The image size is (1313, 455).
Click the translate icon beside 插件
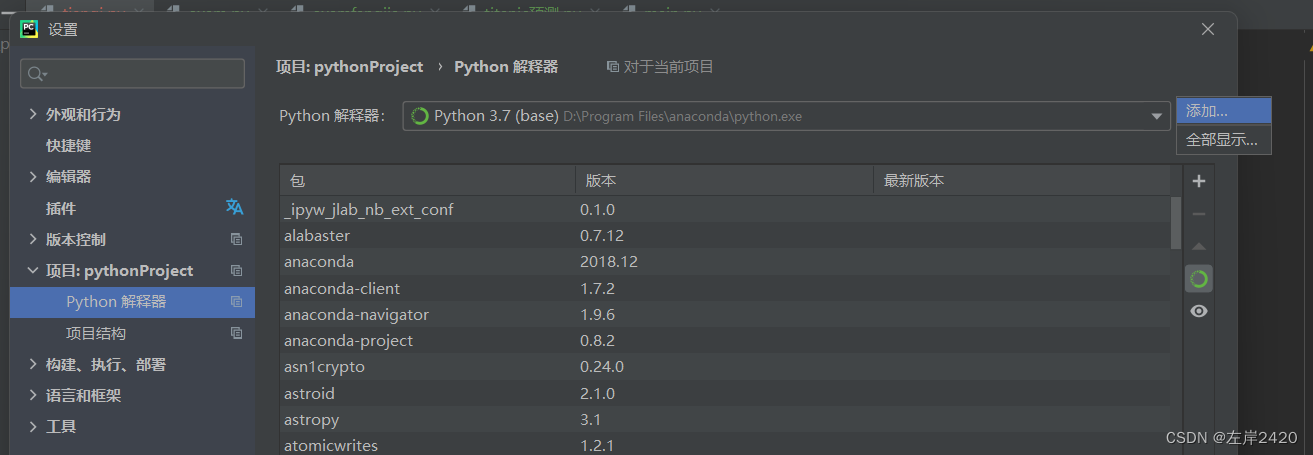click(x=235, y=207)
